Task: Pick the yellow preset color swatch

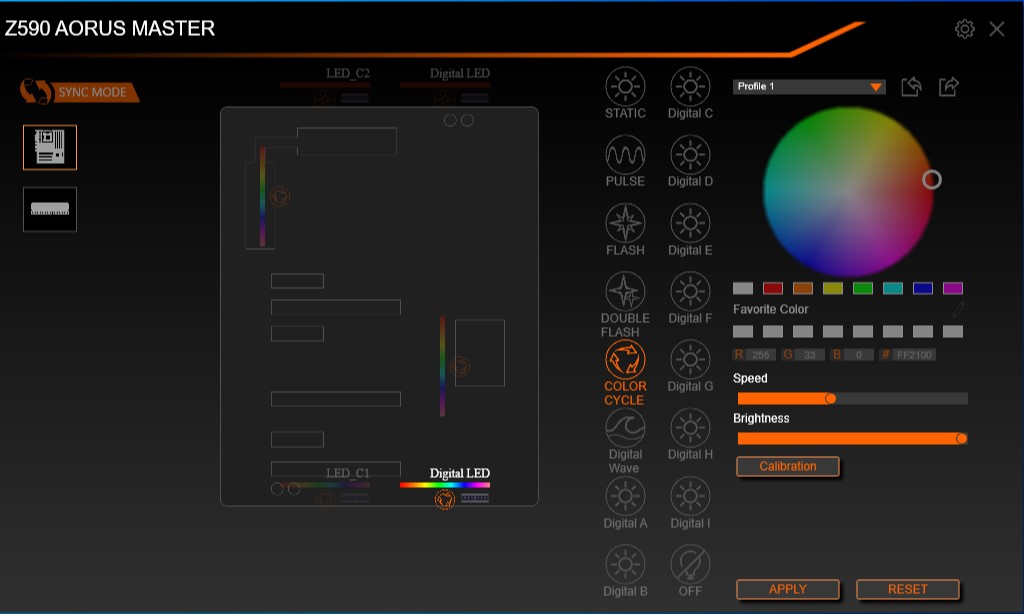Action: [x=833, y=288]
